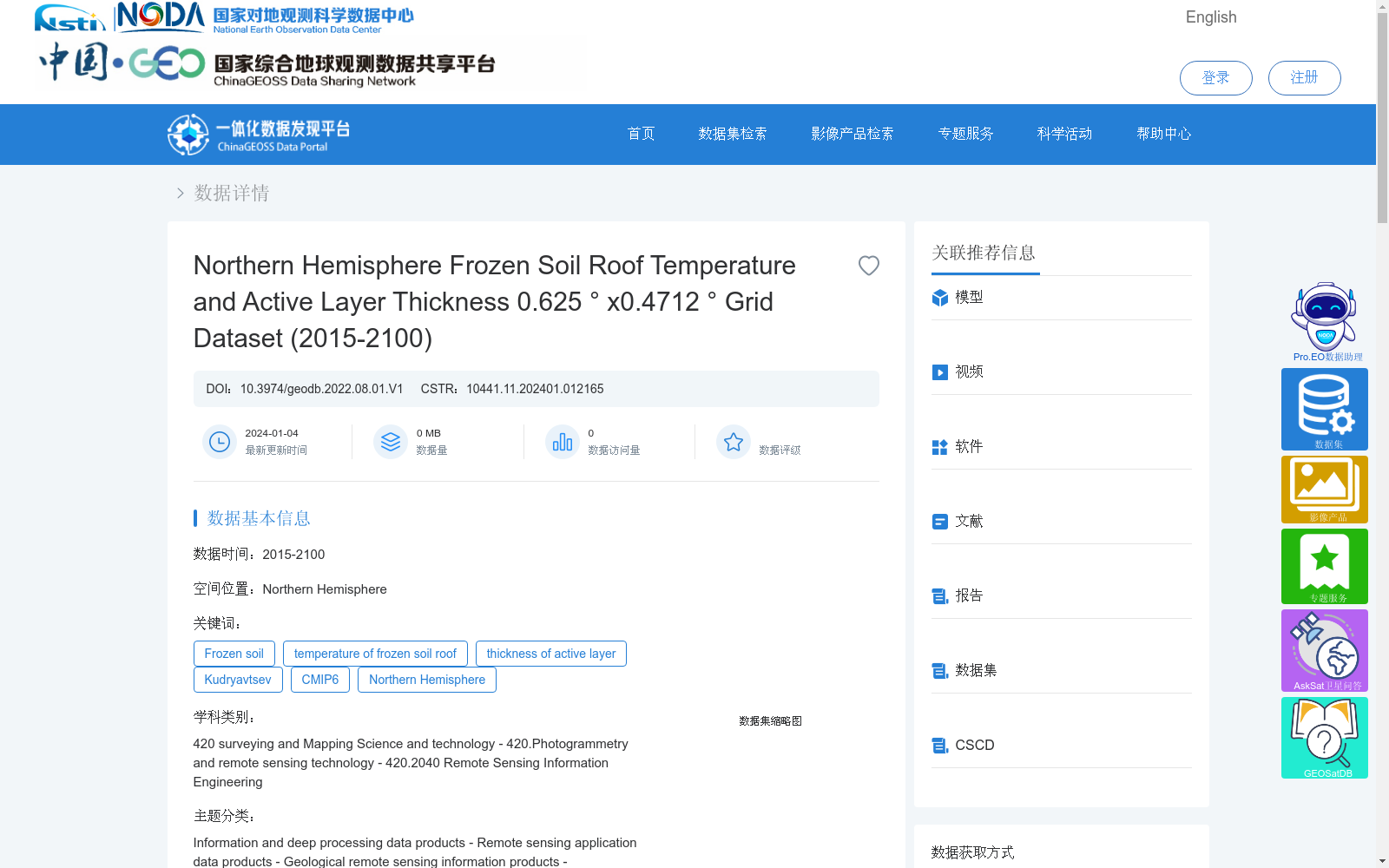The height and width of the screenshot is (868, 1389).
Task: Click the 登录 login button
Action: [x=1216, y=78]
